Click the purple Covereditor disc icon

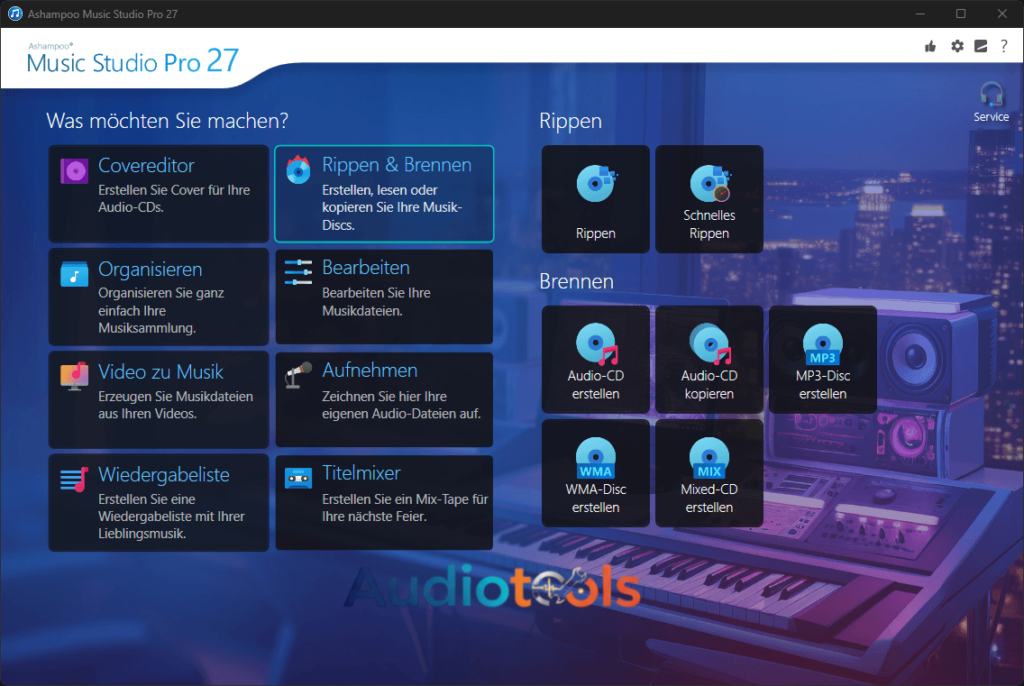pyautogui.click(x=74, y=171)
